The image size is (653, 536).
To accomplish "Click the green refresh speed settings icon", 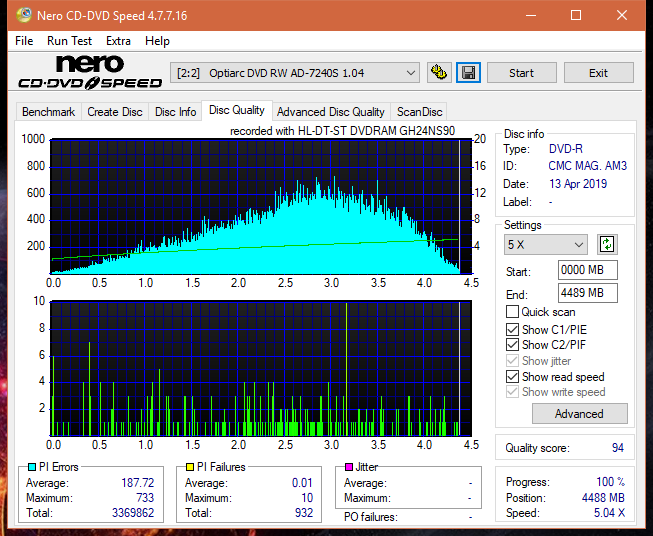I will point(607,244).
